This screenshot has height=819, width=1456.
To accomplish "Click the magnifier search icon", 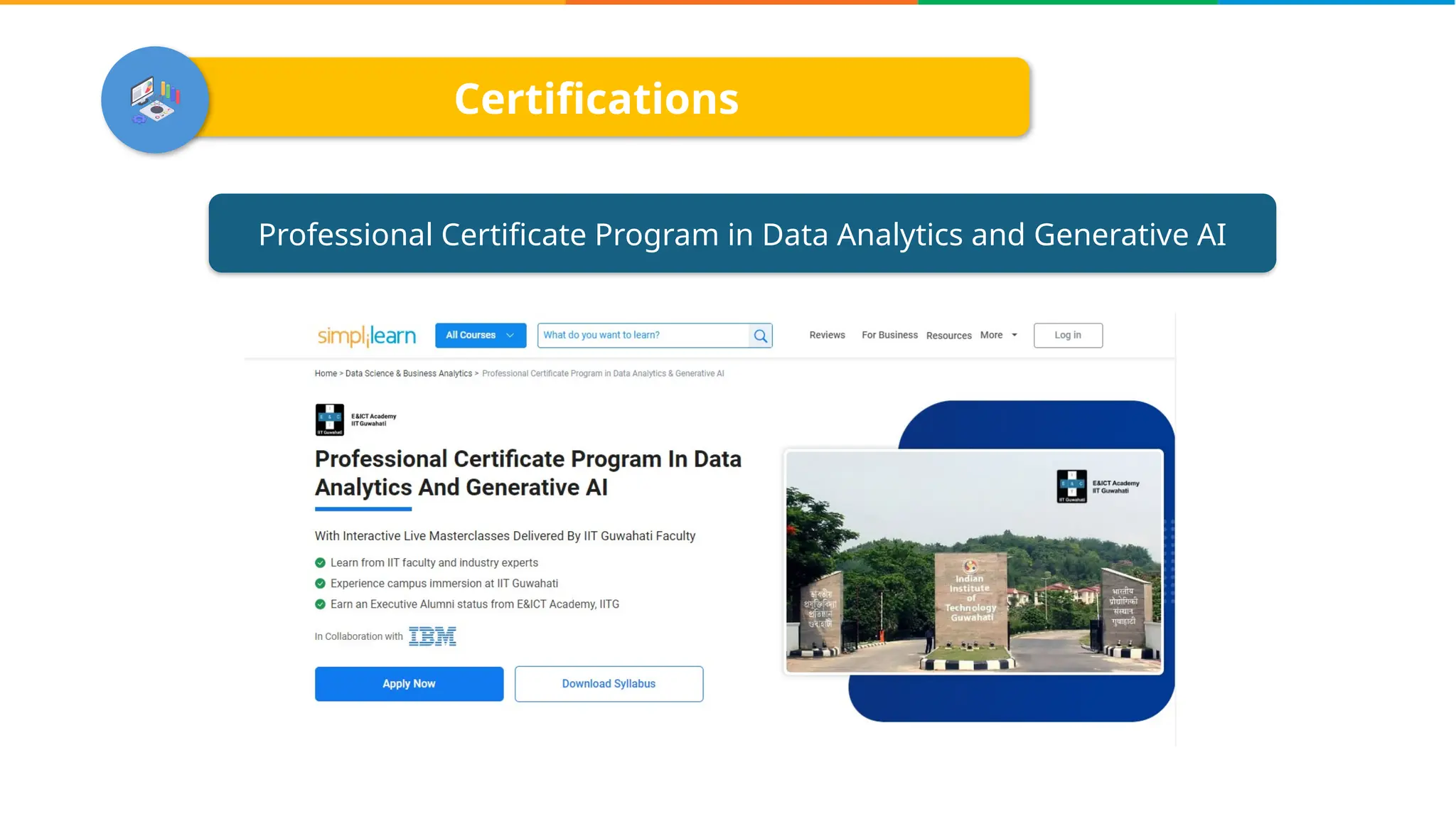I will (761, 336).
